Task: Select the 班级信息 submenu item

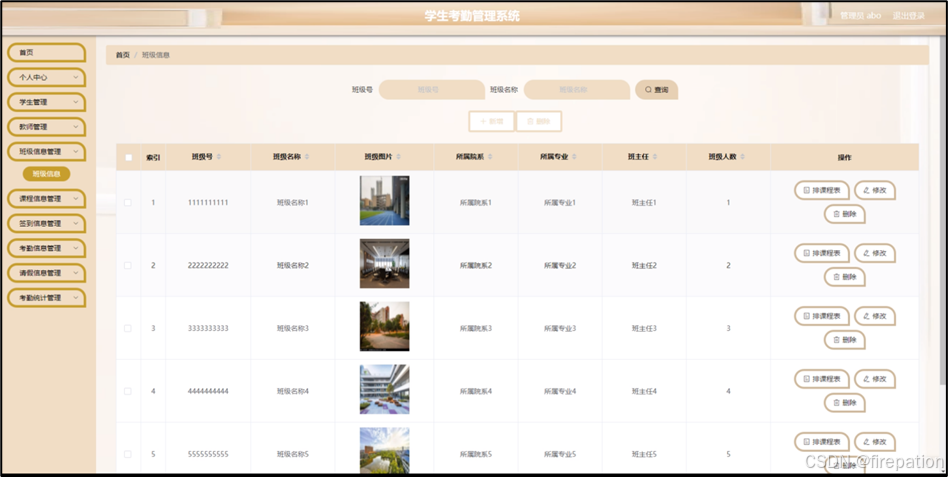Action: [x=47, y=174]
